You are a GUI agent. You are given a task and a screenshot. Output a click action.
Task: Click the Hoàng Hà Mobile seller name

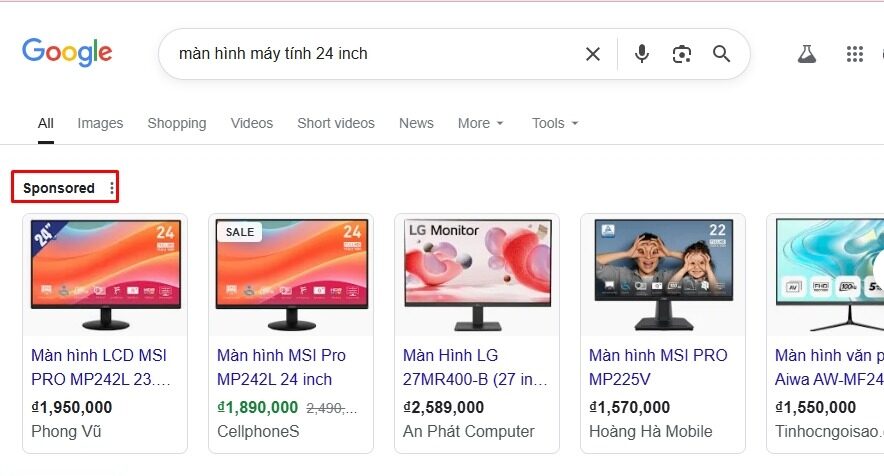click(x=651, y=431)
